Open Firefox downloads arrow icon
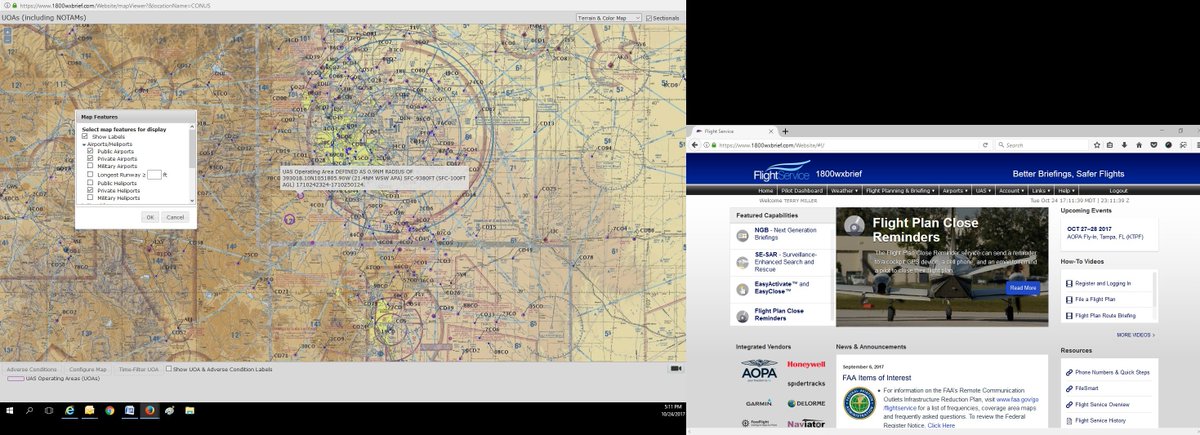 click(1125, 145)
